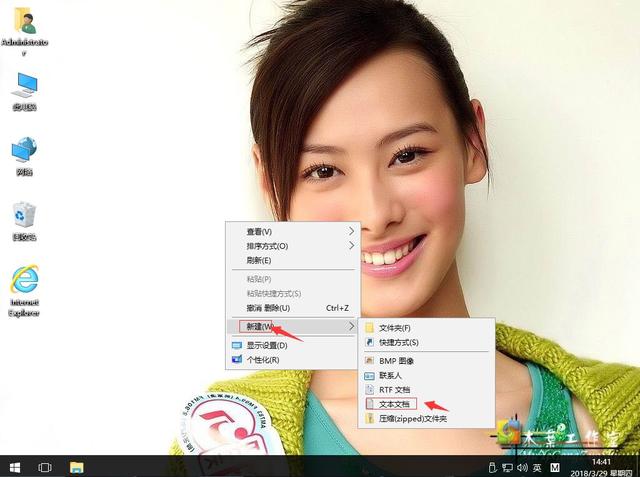Select the Network desktop icon
The image size is (640, 477).
[24, 156]
